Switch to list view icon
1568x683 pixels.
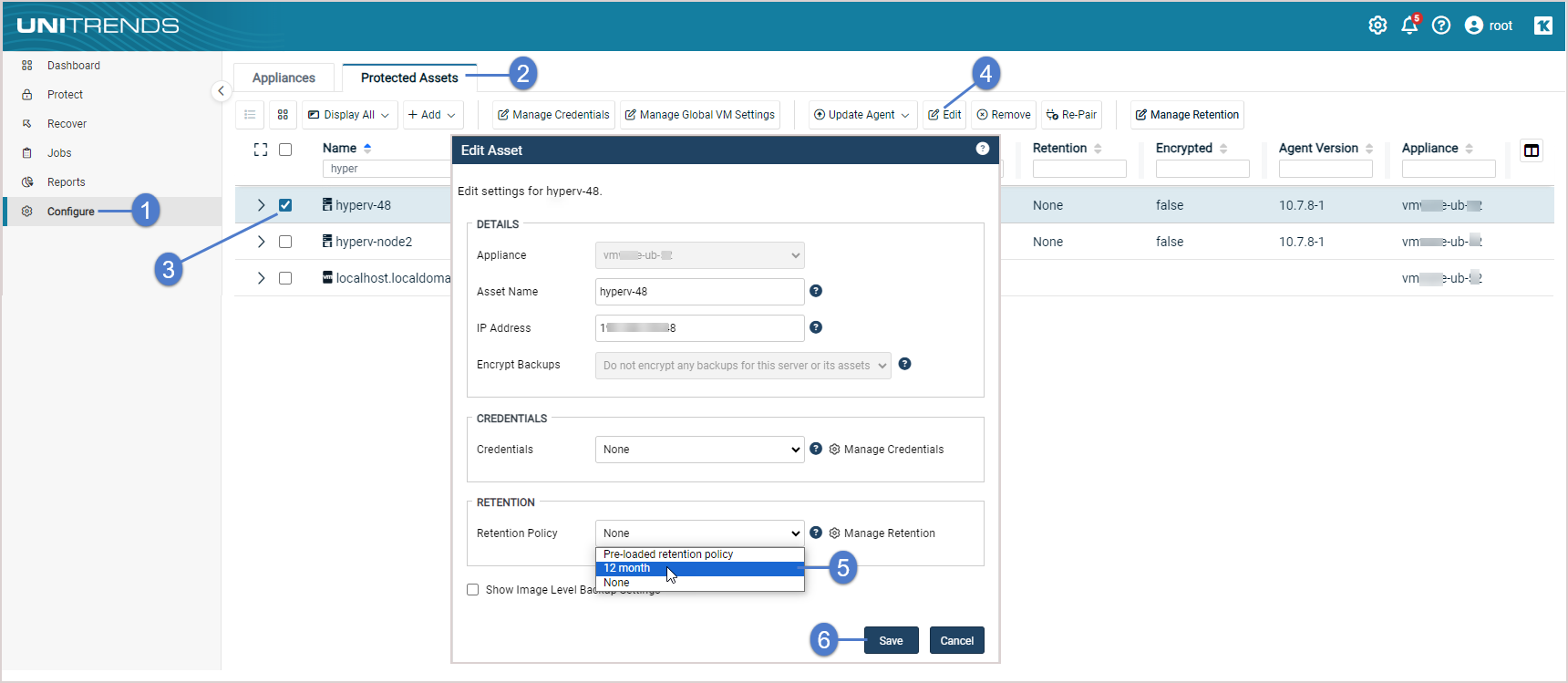[250, 115]
